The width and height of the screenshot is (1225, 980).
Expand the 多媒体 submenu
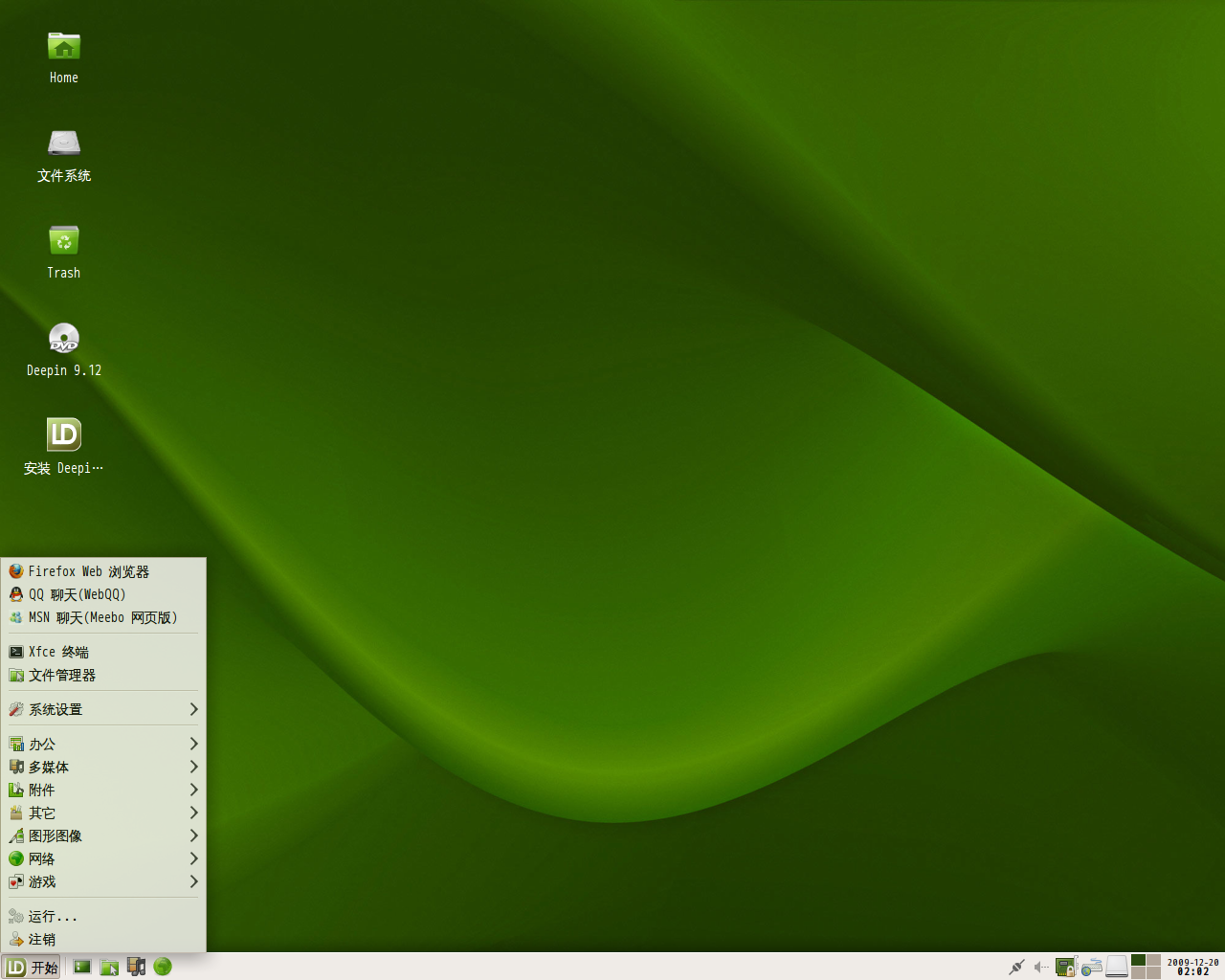point(103,767)
